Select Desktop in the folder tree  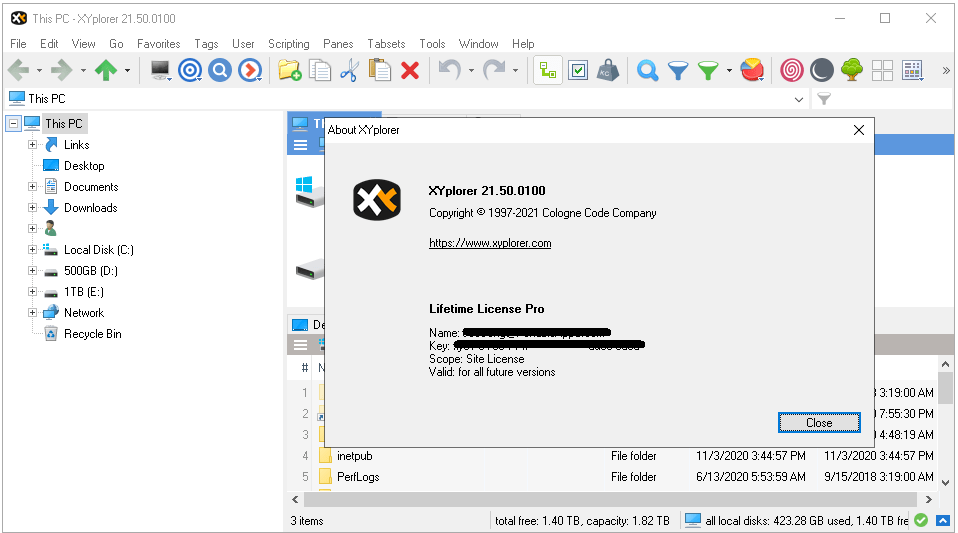click(x=84, y=166)
